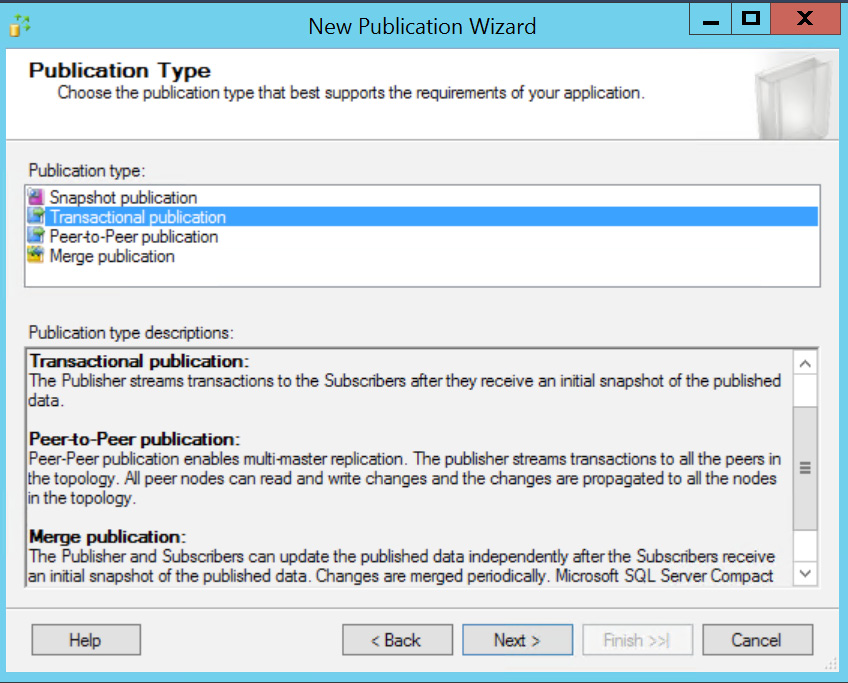848x683 pixels.
Task: Click the Peer-to-Peer publication description heading
Action: (134, 439)
